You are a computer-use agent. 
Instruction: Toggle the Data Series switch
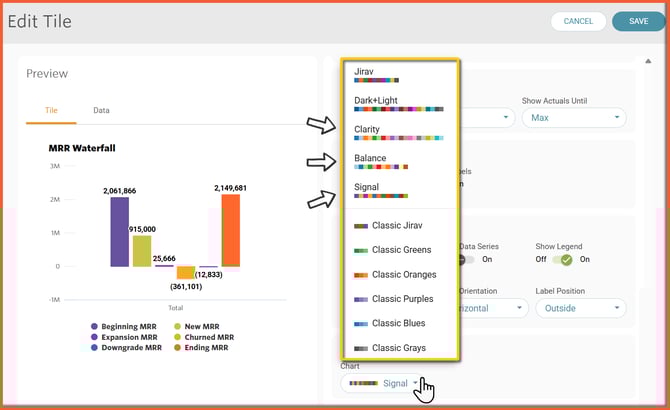(x=466, y=260)
